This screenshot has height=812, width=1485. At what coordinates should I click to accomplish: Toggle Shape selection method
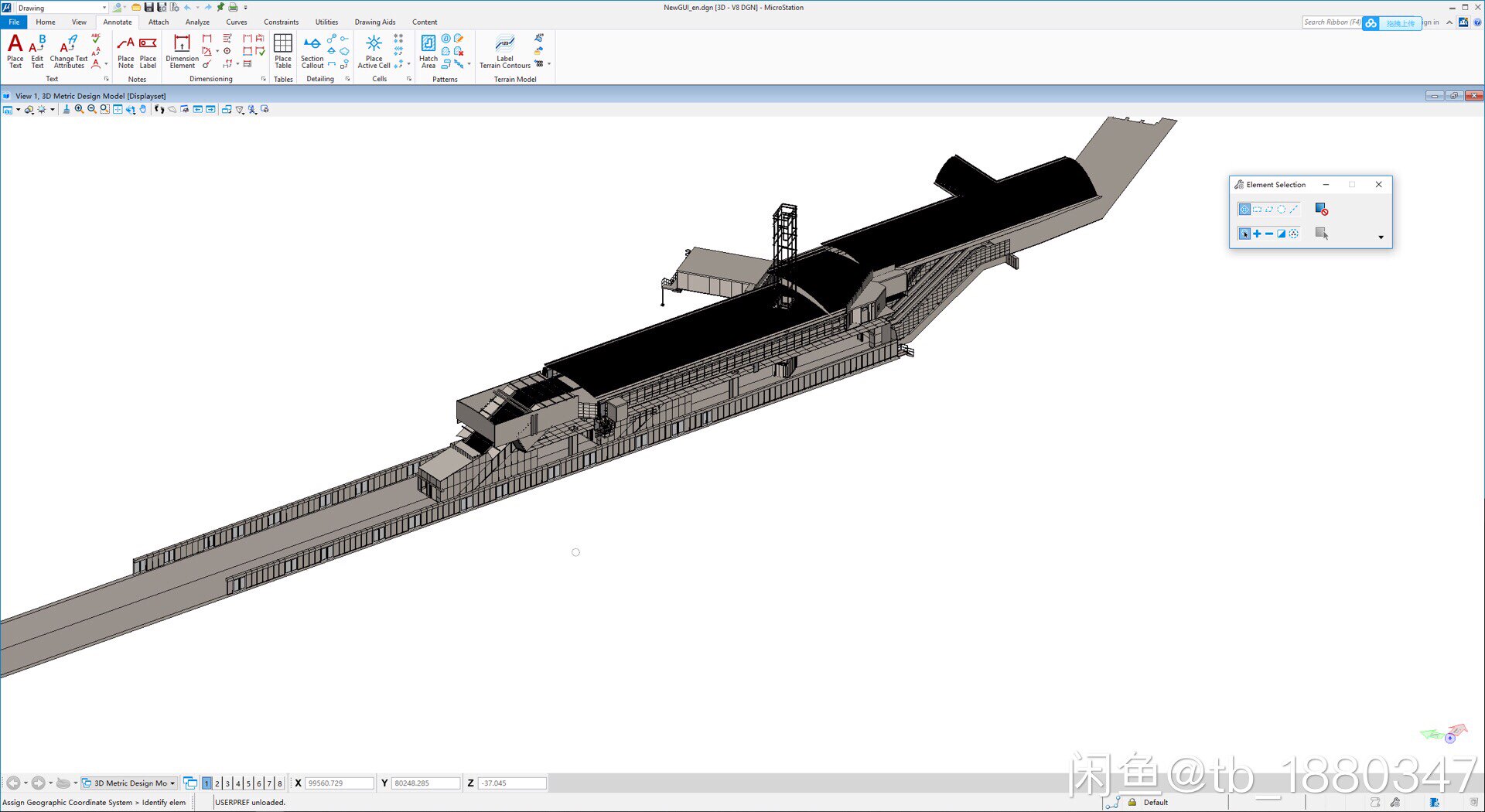(1269, 210)
